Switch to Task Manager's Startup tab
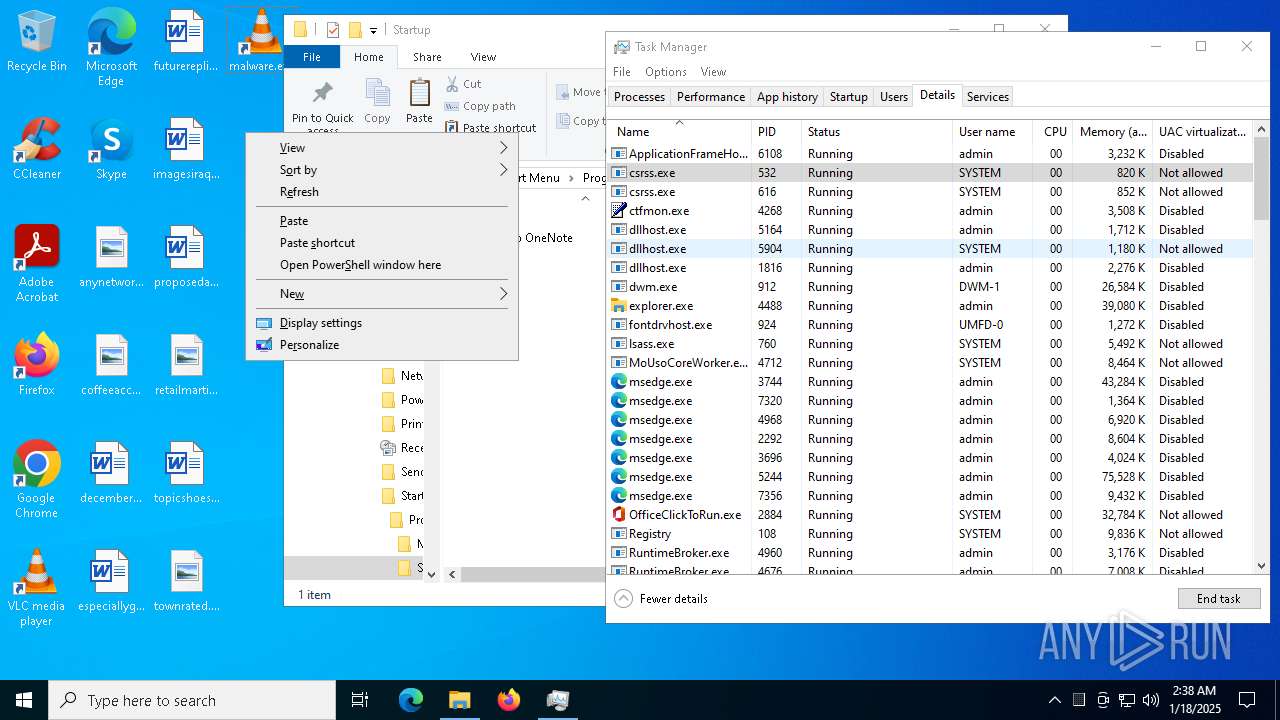This screenshot has height=720, width=1280. 848,97
